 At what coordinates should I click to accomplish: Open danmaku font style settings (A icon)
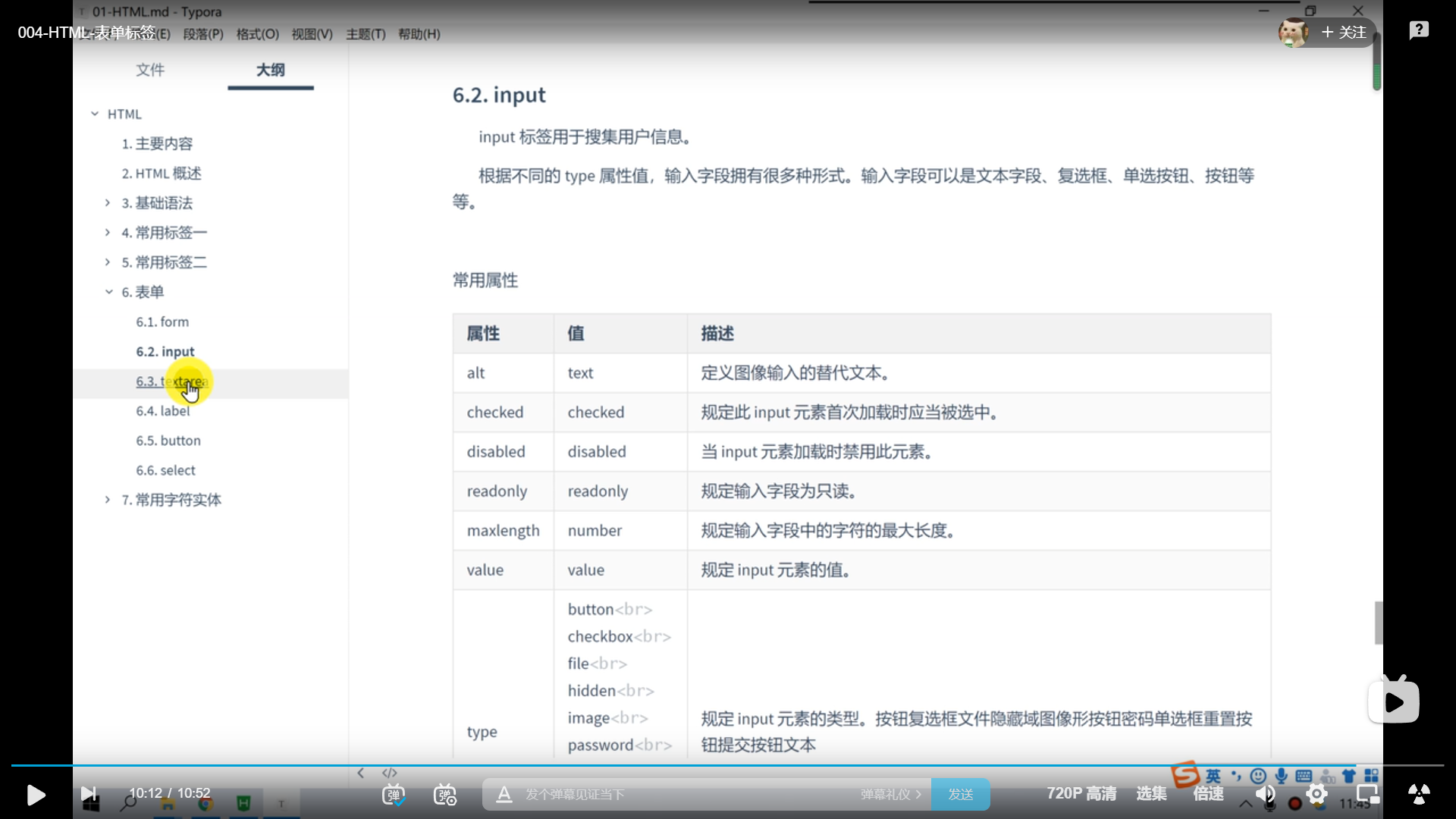click(x=504, y=795)
